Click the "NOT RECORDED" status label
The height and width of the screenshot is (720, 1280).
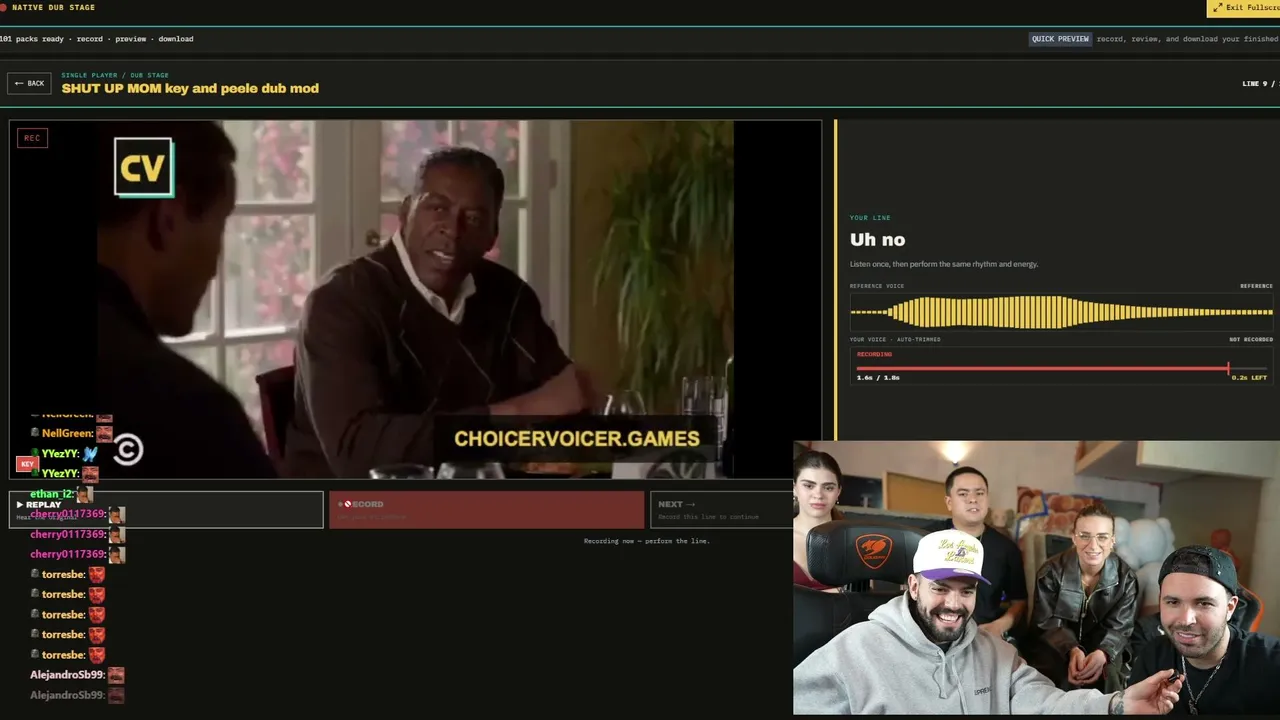pyautogui.click(x=1251, y=340)
